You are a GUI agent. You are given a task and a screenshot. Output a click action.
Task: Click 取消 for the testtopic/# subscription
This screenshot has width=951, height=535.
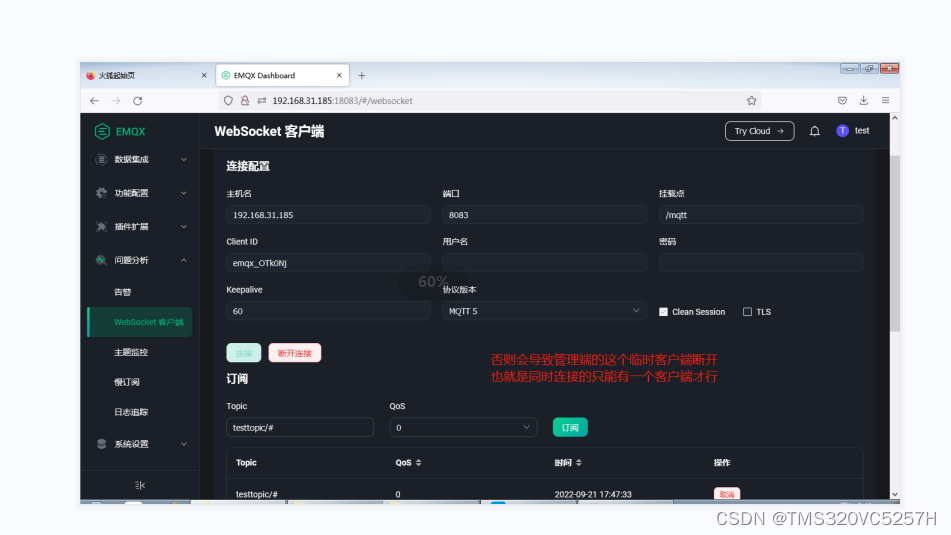point(727,494)
